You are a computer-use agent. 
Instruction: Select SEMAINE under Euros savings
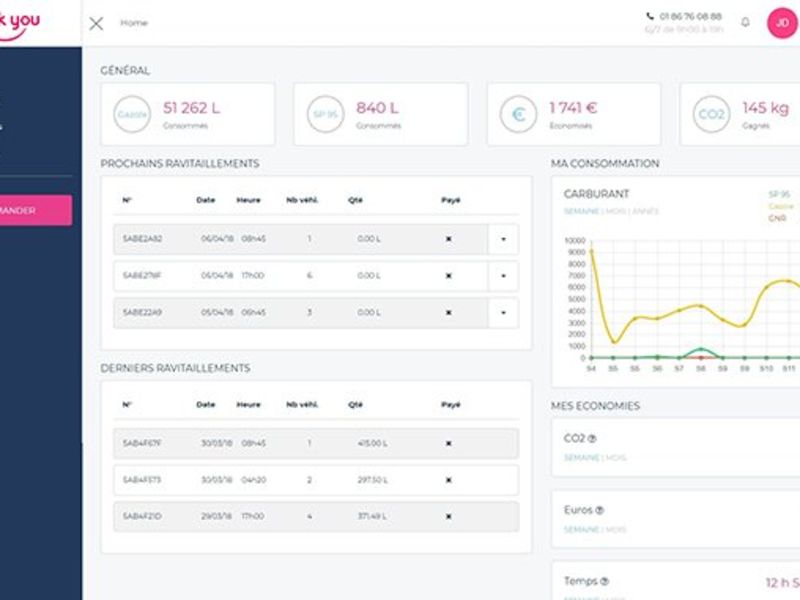click(x=581, y=530)
